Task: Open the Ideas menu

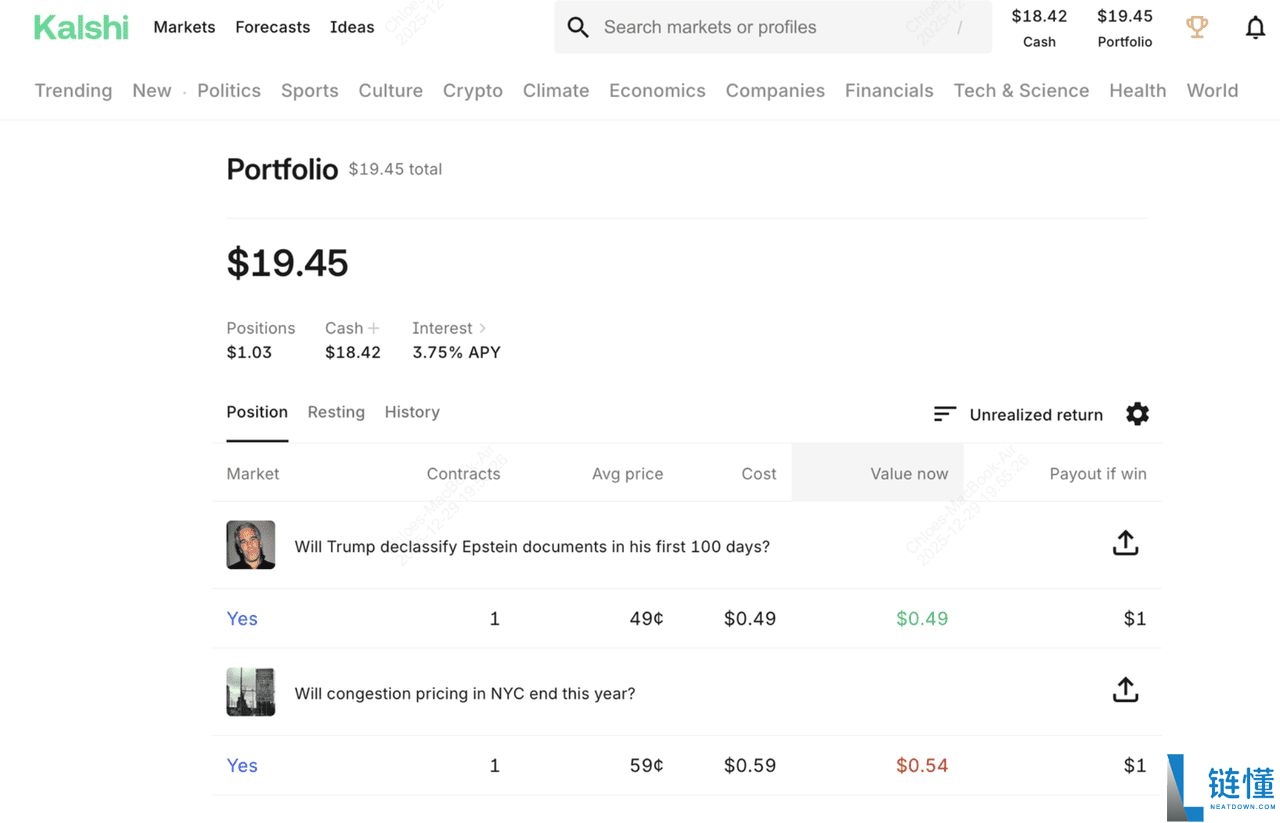Action: [352, 27]
